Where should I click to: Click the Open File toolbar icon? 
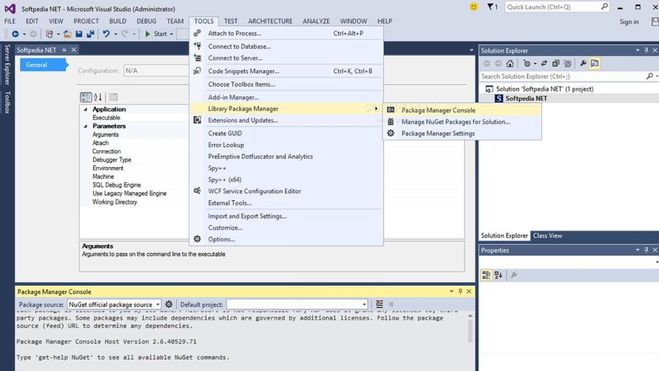pos(67,34)
